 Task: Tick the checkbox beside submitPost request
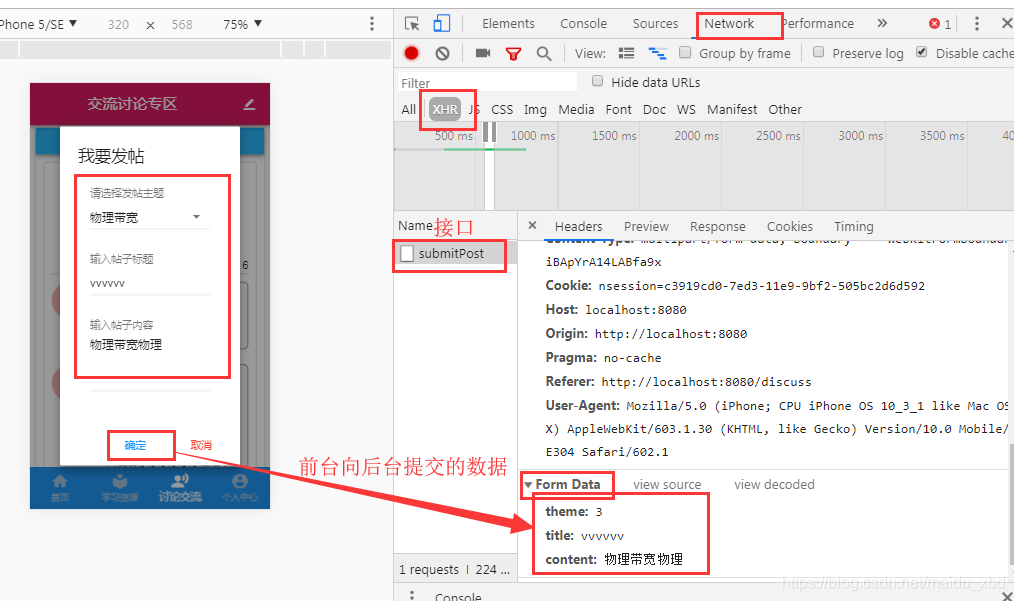(407, 254)
